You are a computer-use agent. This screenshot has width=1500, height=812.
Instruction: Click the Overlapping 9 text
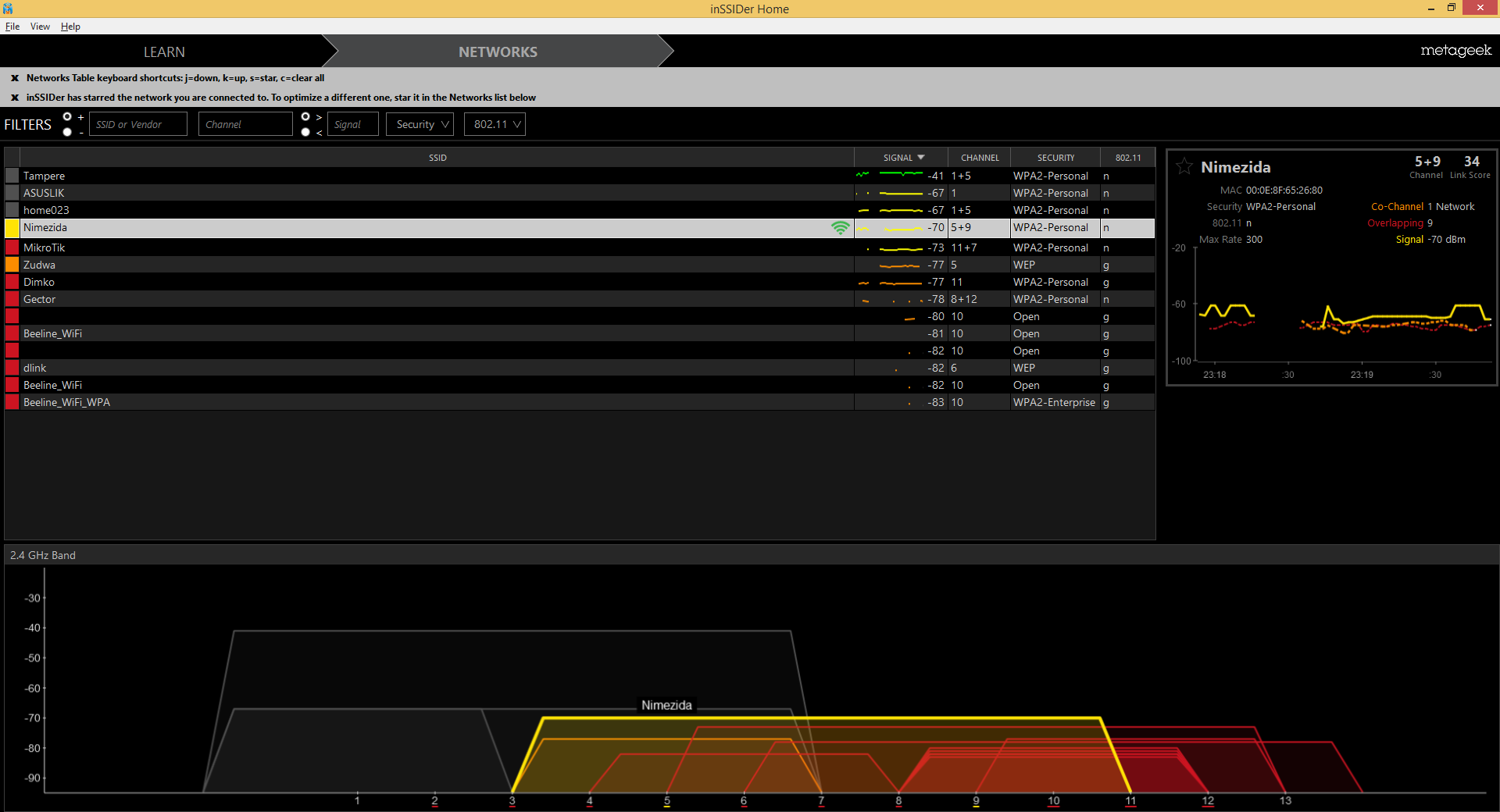point(1400,223)
